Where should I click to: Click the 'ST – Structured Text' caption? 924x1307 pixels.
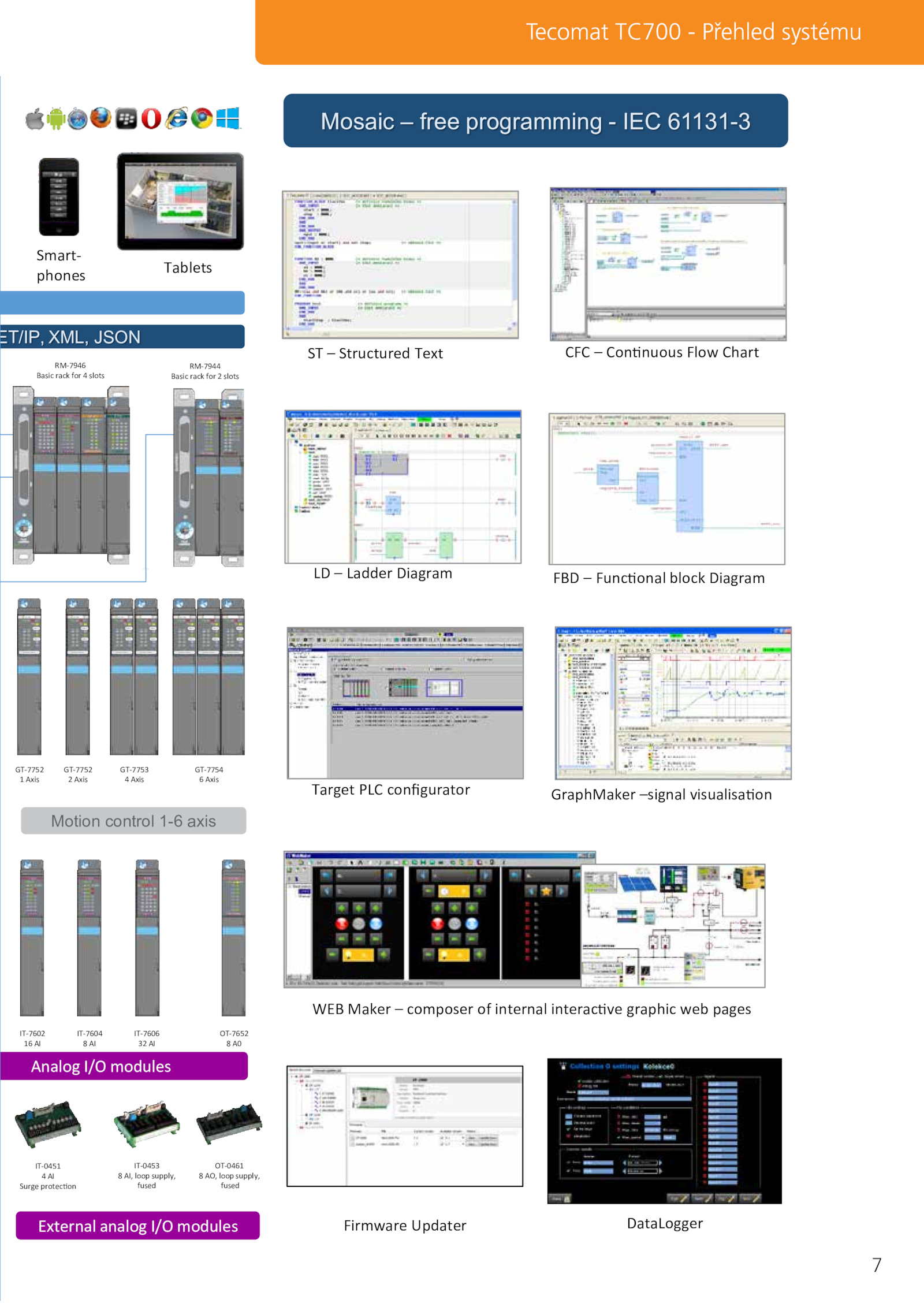pos(375,353)
